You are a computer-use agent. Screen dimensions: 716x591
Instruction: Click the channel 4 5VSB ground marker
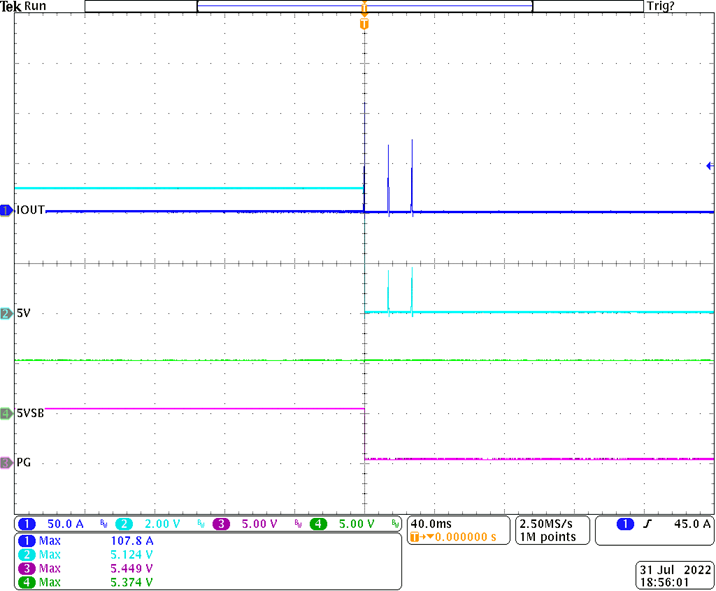point(7,414)
